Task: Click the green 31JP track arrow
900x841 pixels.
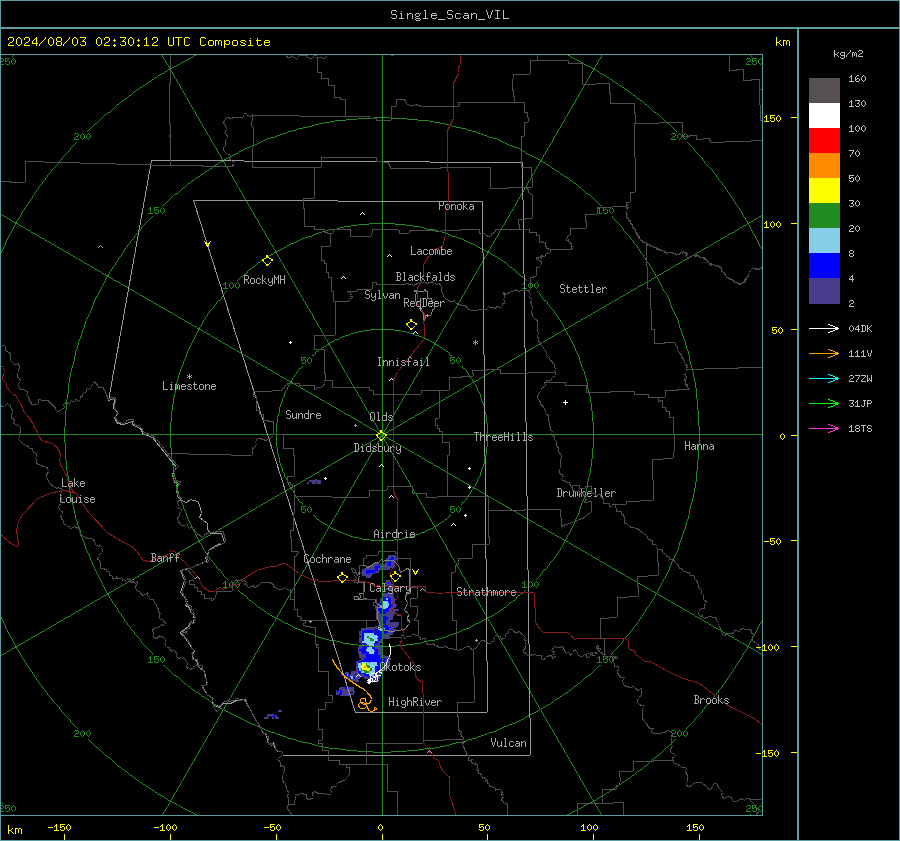Action: point(824,404)
